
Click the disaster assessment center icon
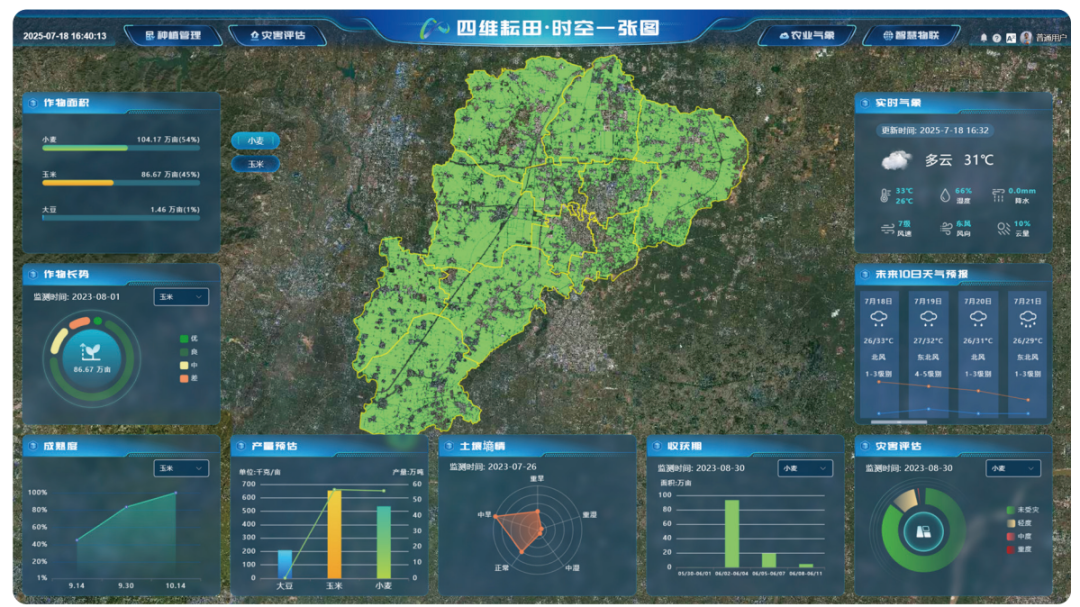923,531
